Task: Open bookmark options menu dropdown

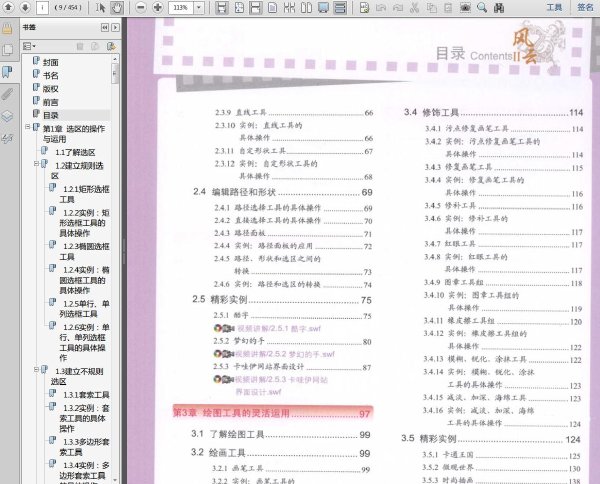Action: [x=29, y=46]
